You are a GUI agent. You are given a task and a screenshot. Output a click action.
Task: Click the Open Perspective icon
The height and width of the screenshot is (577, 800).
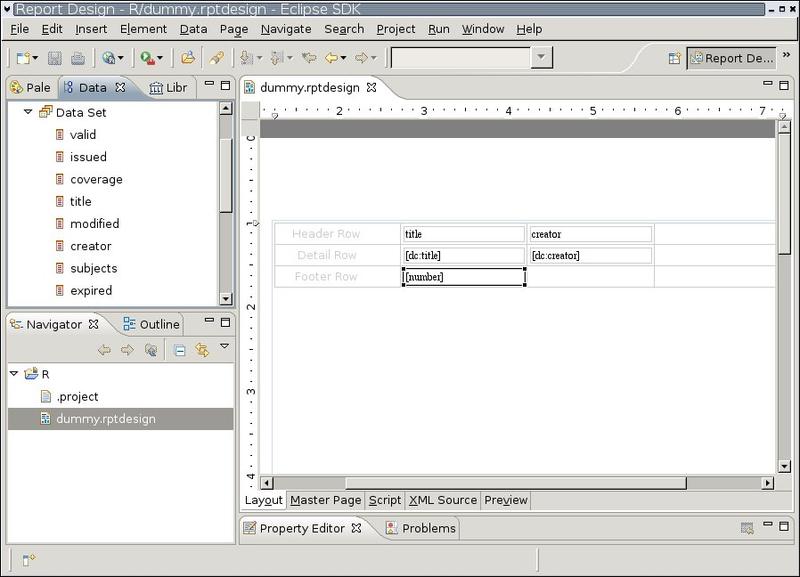(675, 59)
